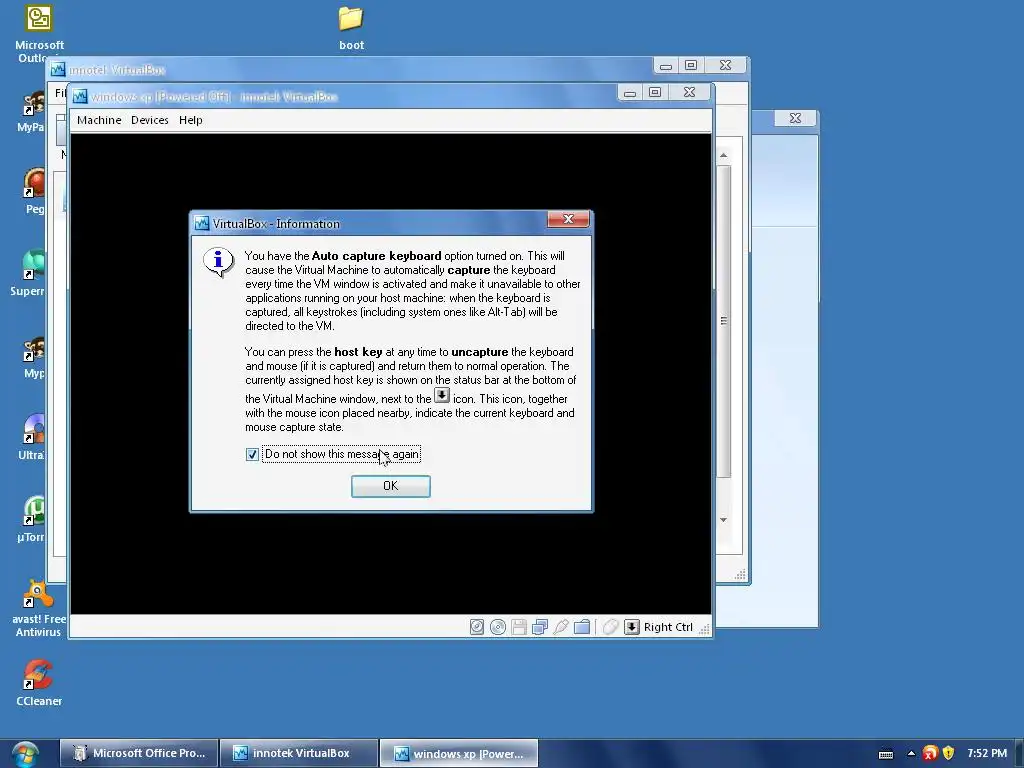This screenshot has height=768, width=1024.
Task: Open the Windows Start orb
Action: (x=25, y=755)
